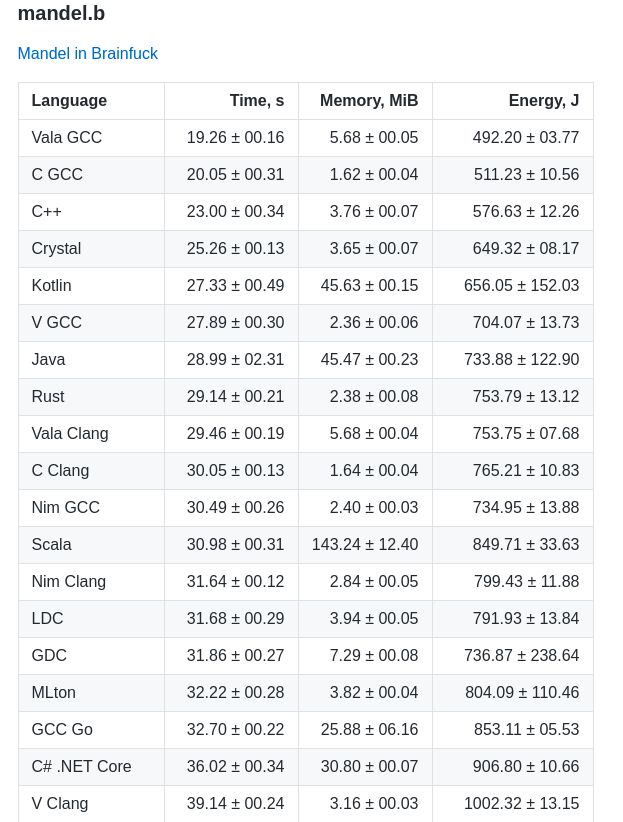The height and width of the screenshot is (822, 623).
Task: Select the Nim Clang row label
Action: (x=69, y=581)
